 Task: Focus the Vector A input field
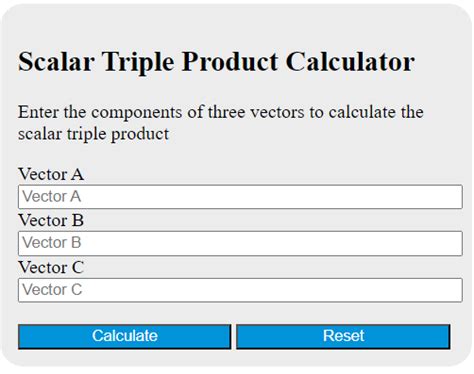pyautogui.click(x=240, y=197)
